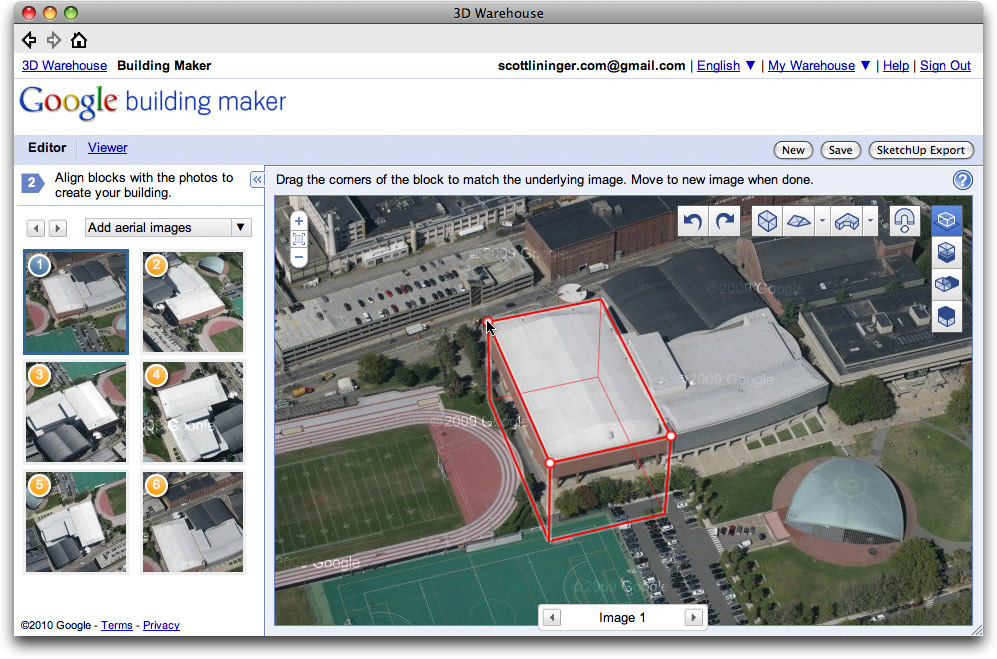The image size is (997, 659).
Task: Click the New button
Action: (793, 150)
